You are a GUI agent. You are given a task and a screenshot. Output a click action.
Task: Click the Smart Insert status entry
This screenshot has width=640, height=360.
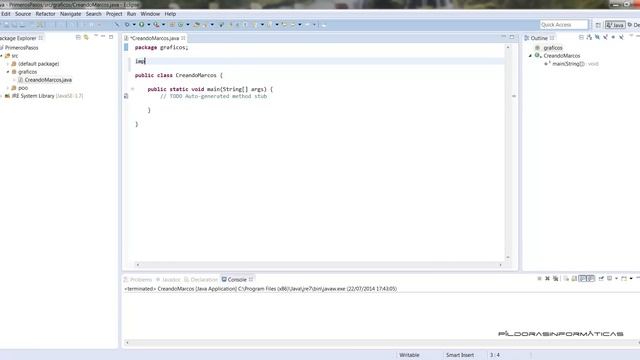point(460,355)
